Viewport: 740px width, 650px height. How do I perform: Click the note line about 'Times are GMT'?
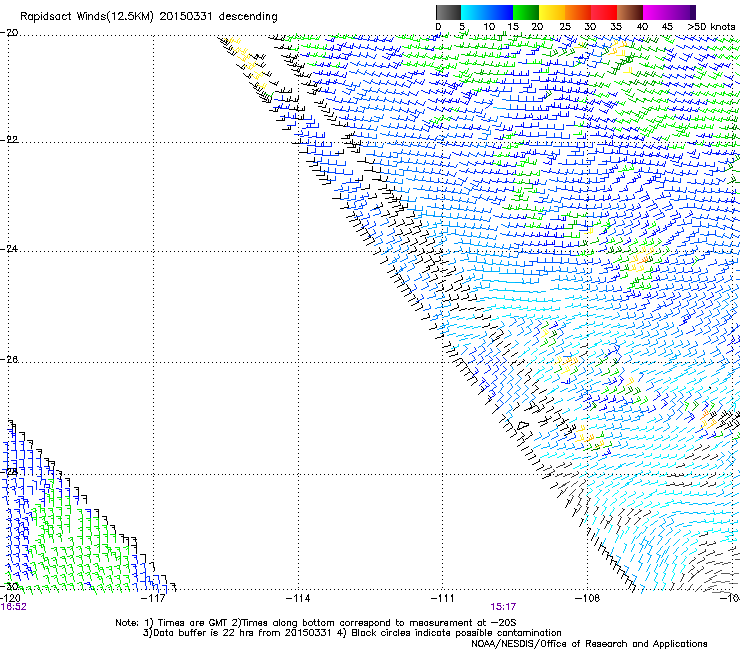tap(316, 623)
